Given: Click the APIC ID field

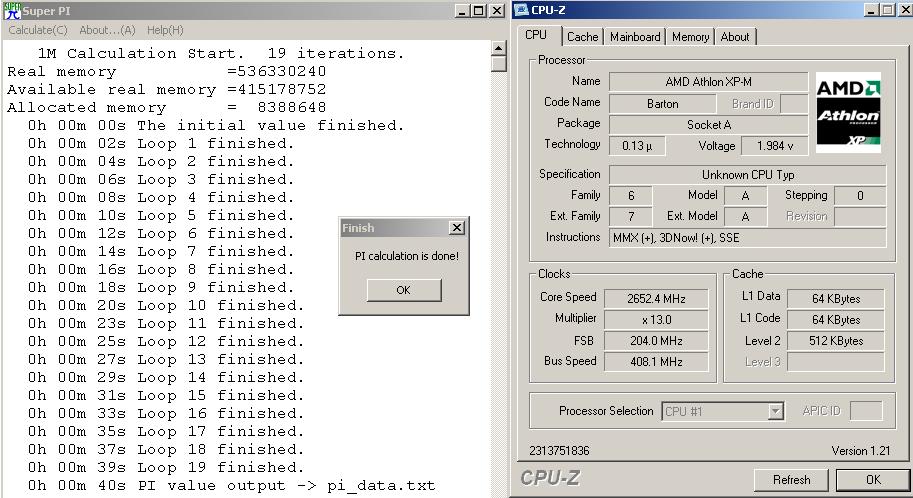Looking at the screenshot, I should click(866, 411).
